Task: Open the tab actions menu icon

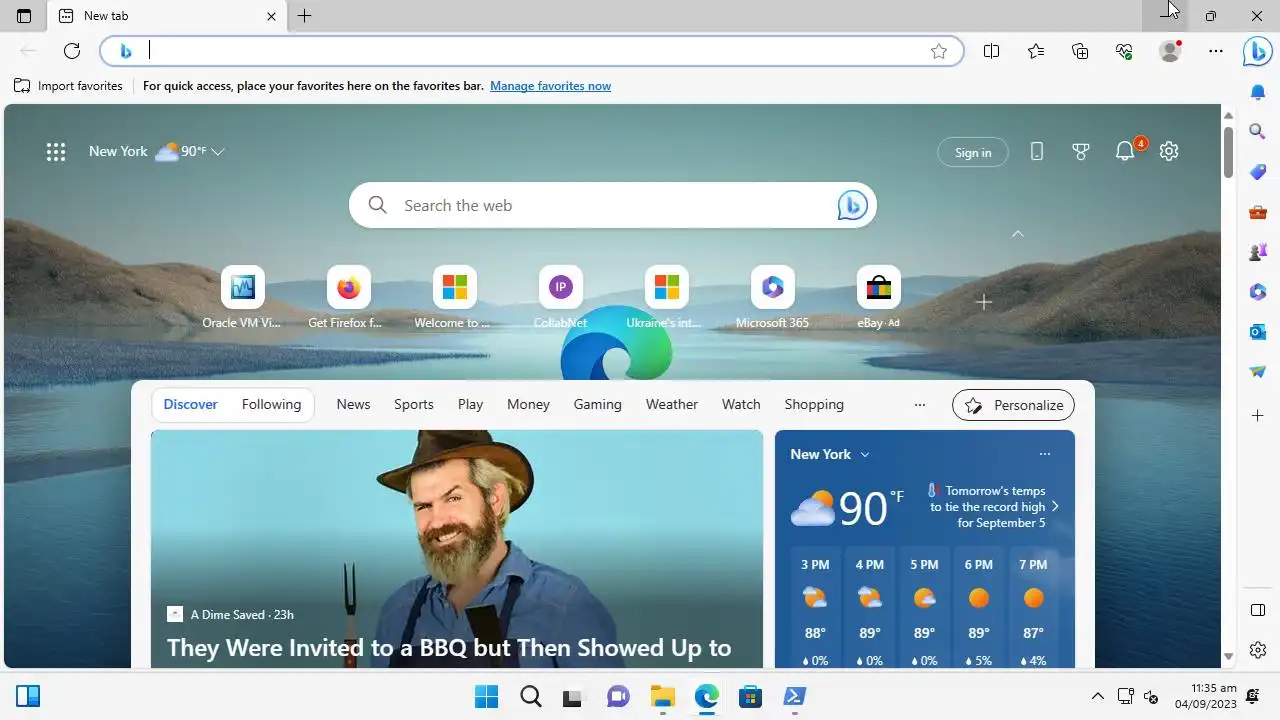Action: (24, 16)
